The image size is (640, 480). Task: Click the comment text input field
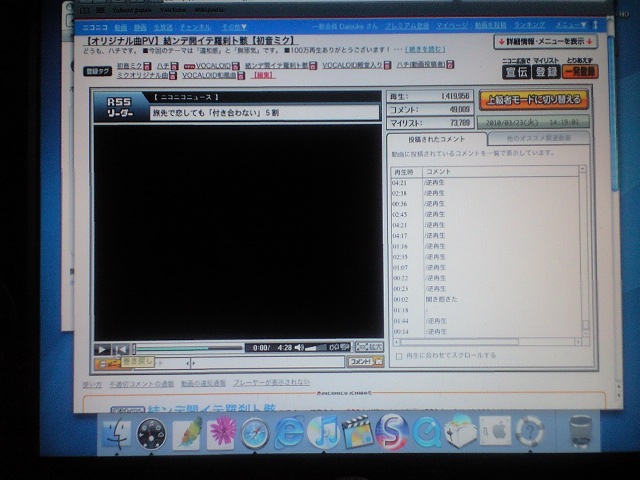(x=268, y=362)
